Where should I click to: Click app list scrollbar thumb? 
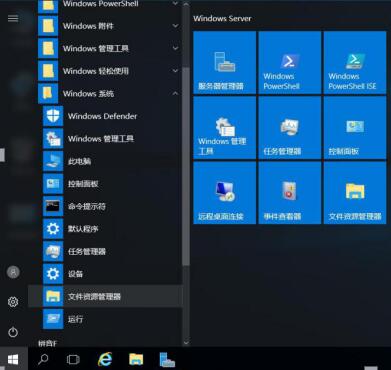tap(186, 166)
